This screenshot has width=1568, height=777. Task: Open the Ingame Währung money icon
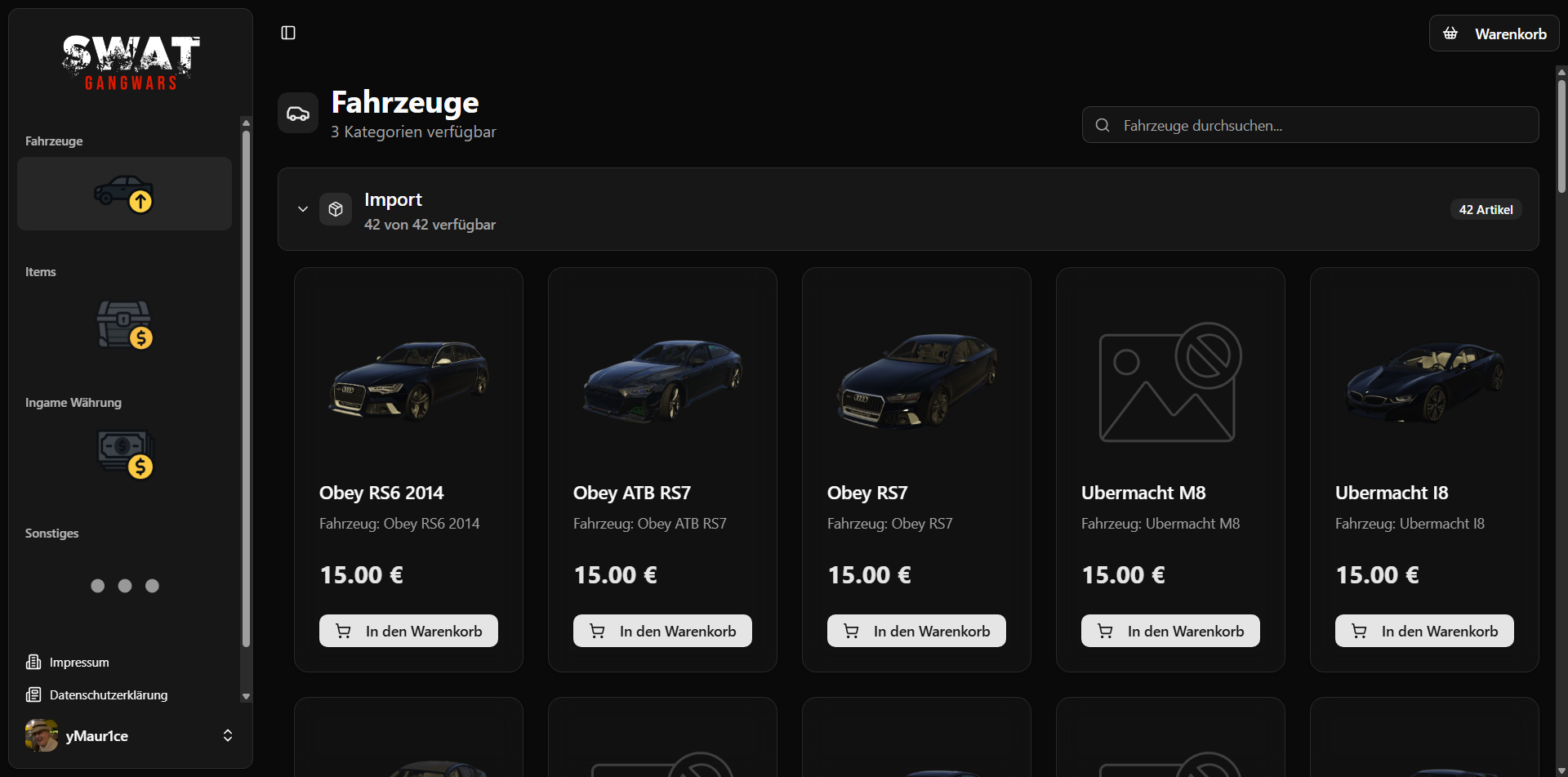[124, 454]
